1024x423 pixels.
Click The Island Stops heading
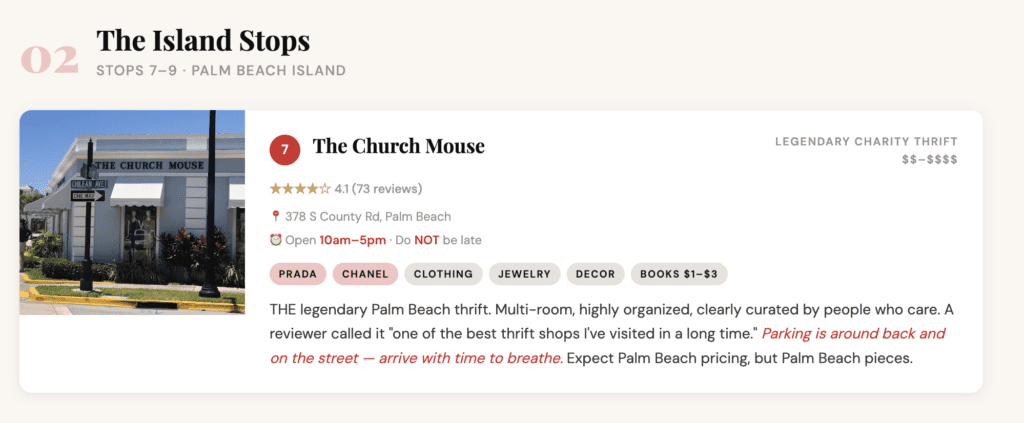tap(203, 41)
